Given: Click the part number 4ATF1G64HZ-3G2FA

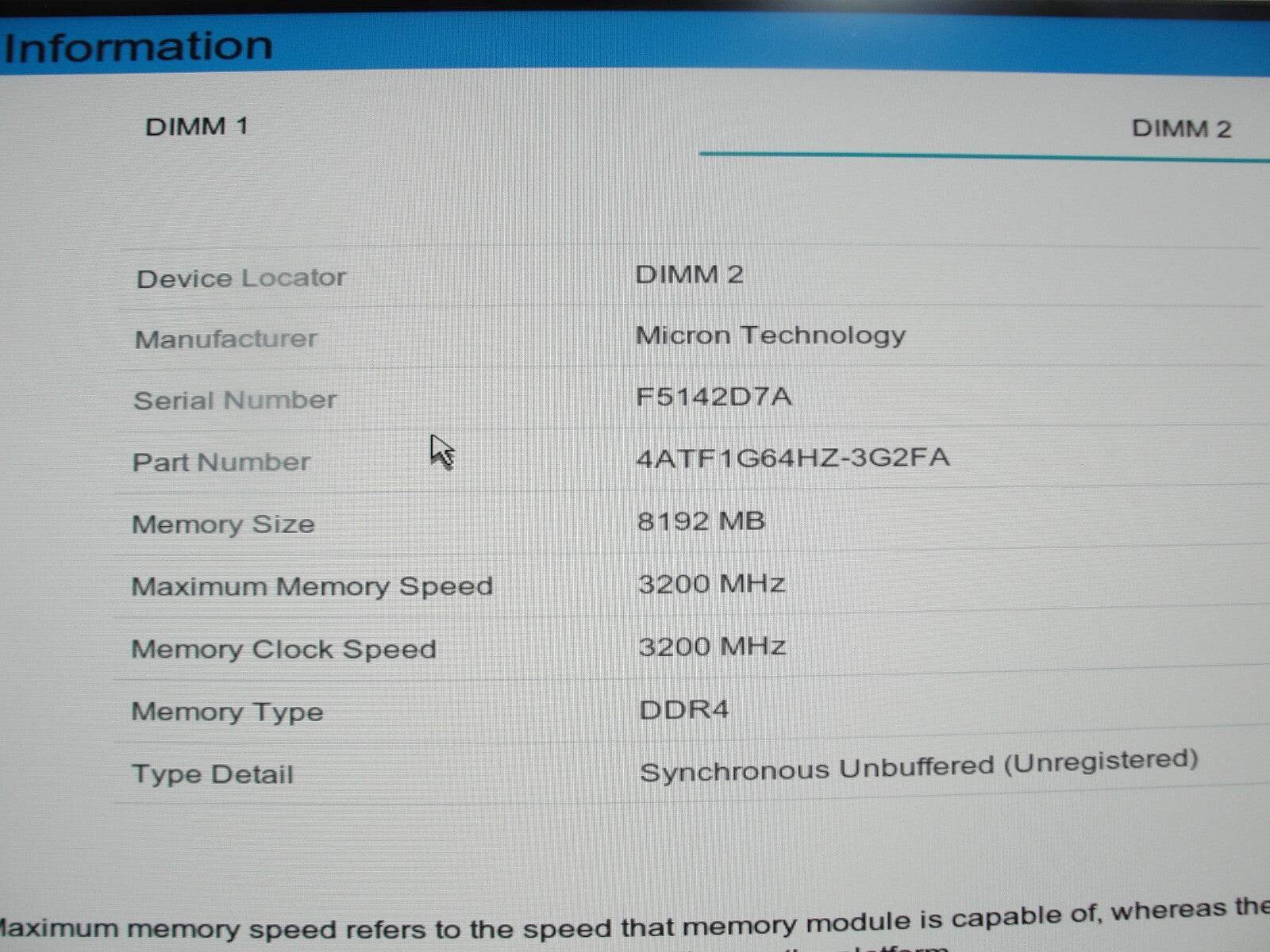Looking at the screenshot, I should coord(792,458).
